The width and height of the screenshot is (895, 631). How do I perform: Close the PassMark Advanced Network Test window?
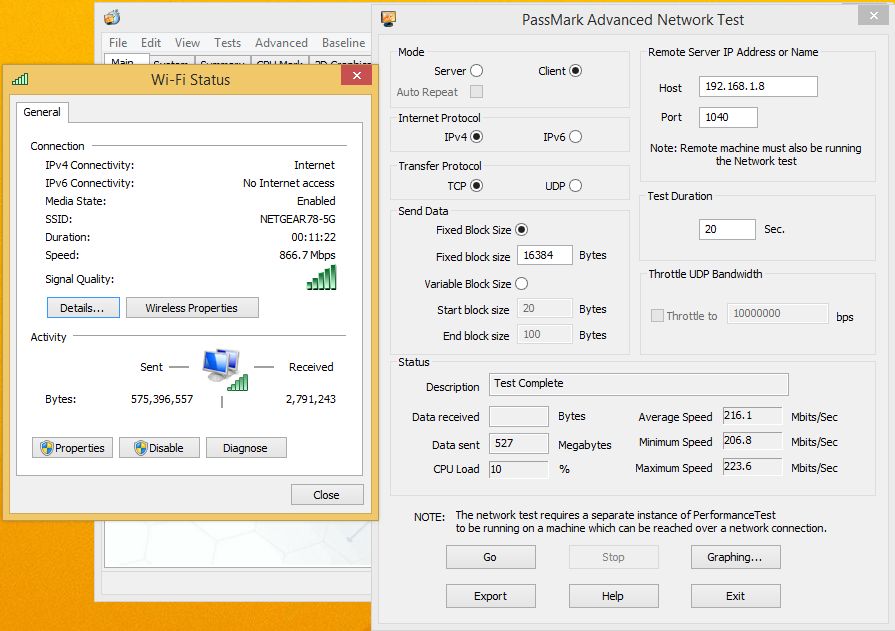pyautogui.click(x=873, y=15)
